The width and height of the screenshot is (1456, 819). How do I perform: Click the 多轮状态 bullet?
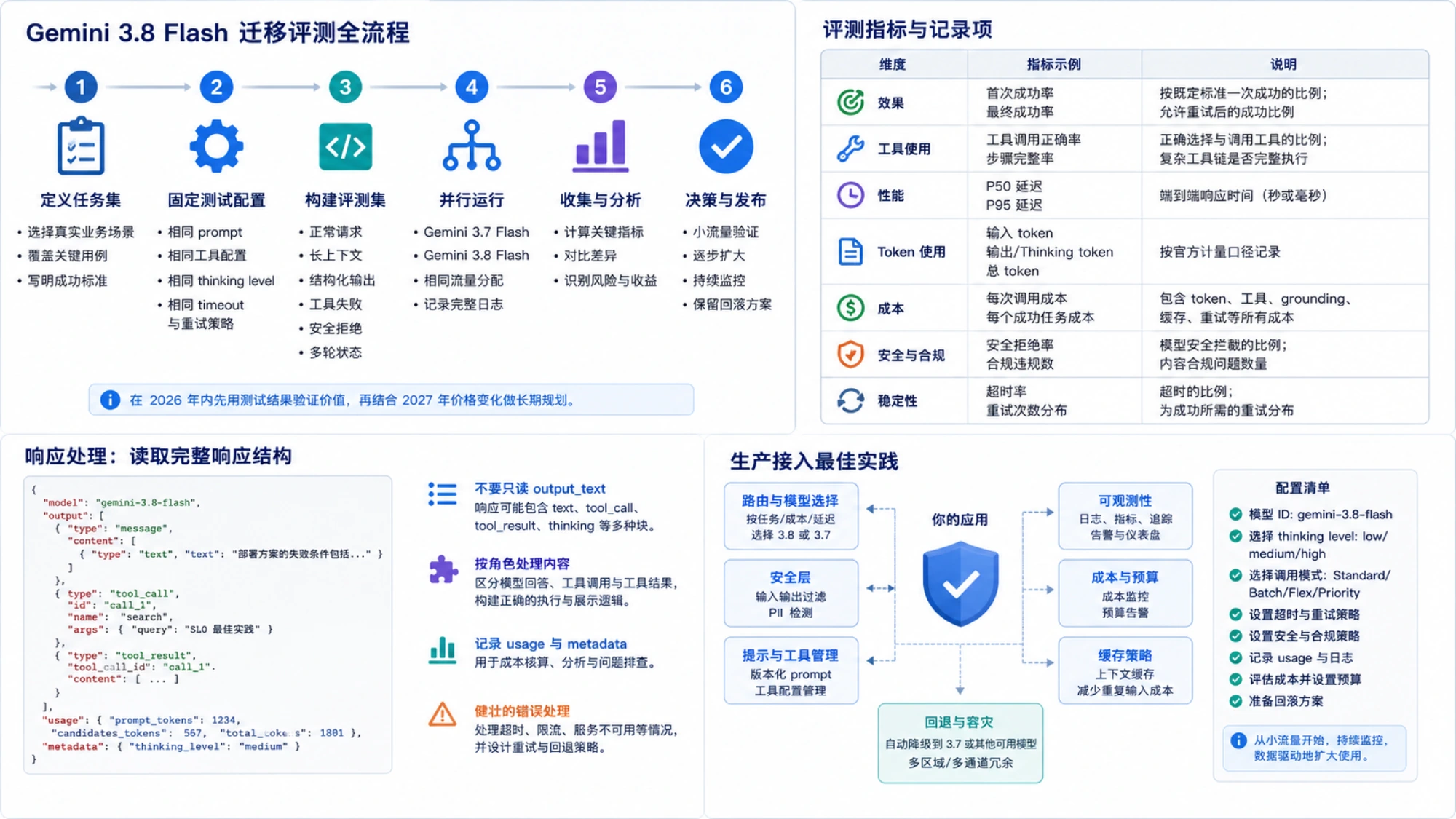(335, 352)
